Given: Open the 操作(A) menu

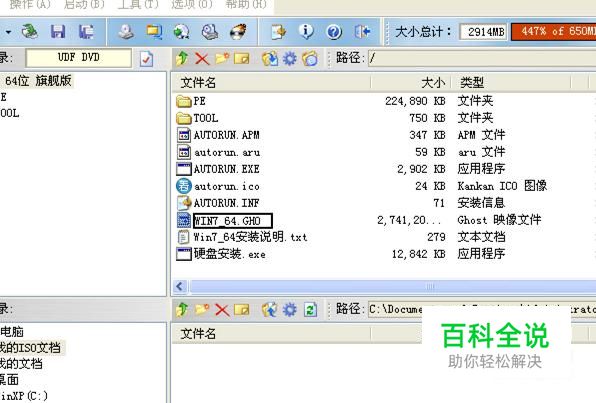Looking at the screenshot, I should [x=30, y=5].
